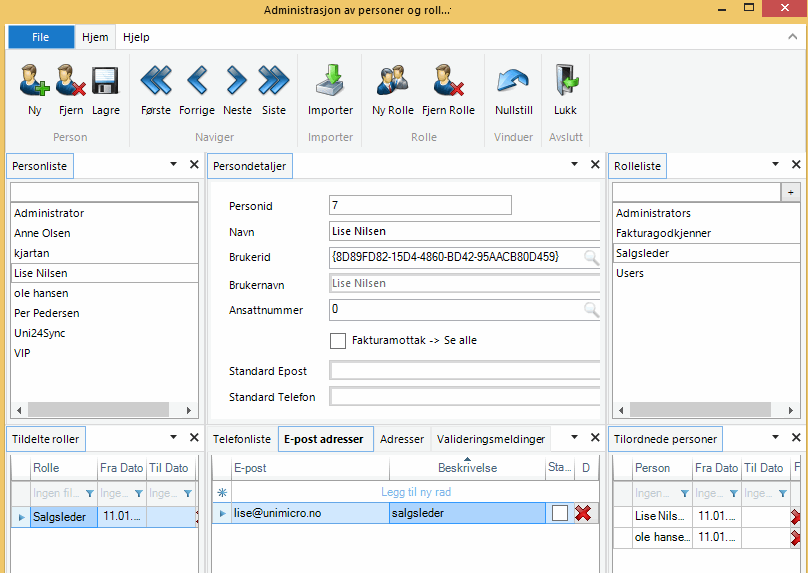Toggle standard checkbox for lise@unimicro.no
808x573 pixels.
(x=560, y=513)
